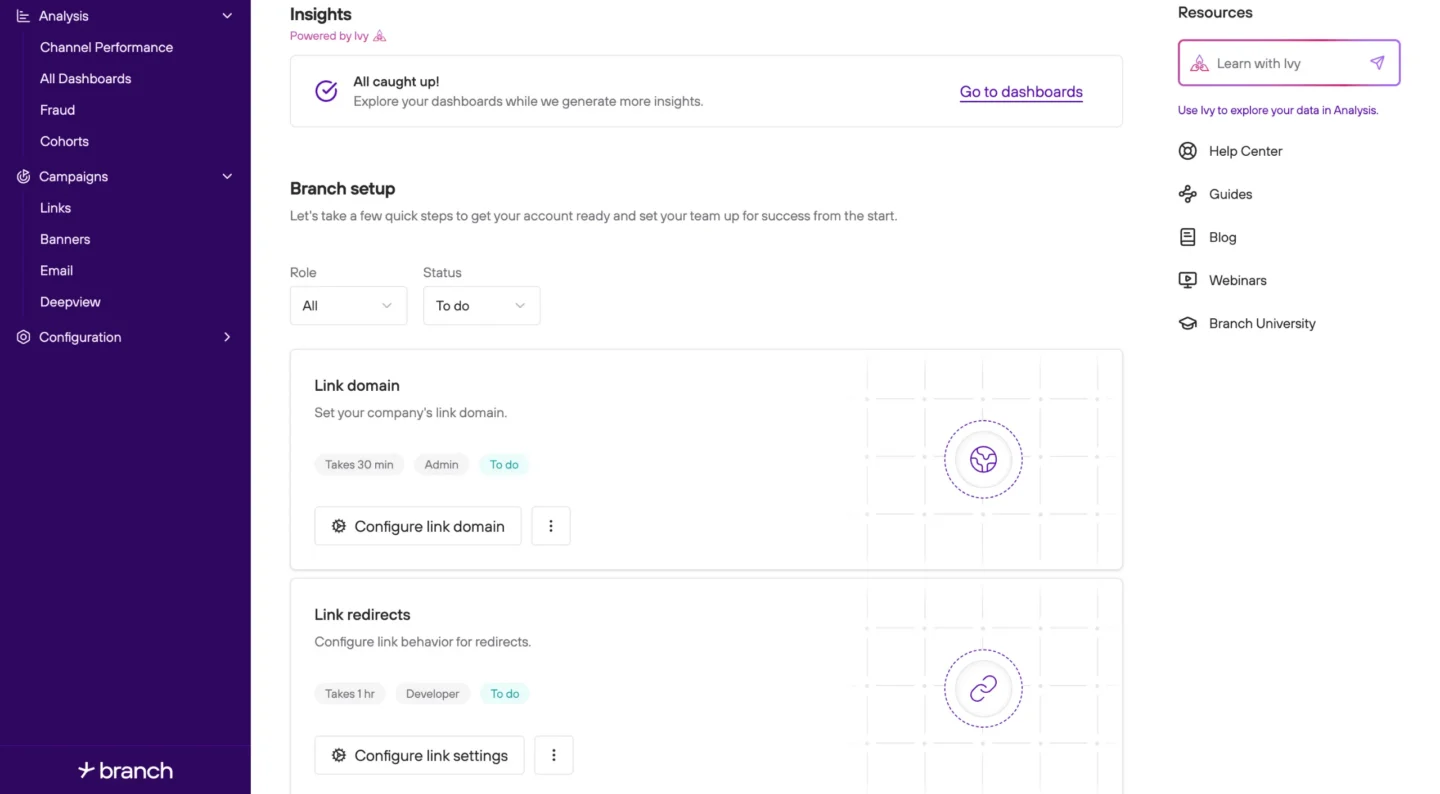Click the Ivy logo beside Powered by Ivy

(379, 36)
